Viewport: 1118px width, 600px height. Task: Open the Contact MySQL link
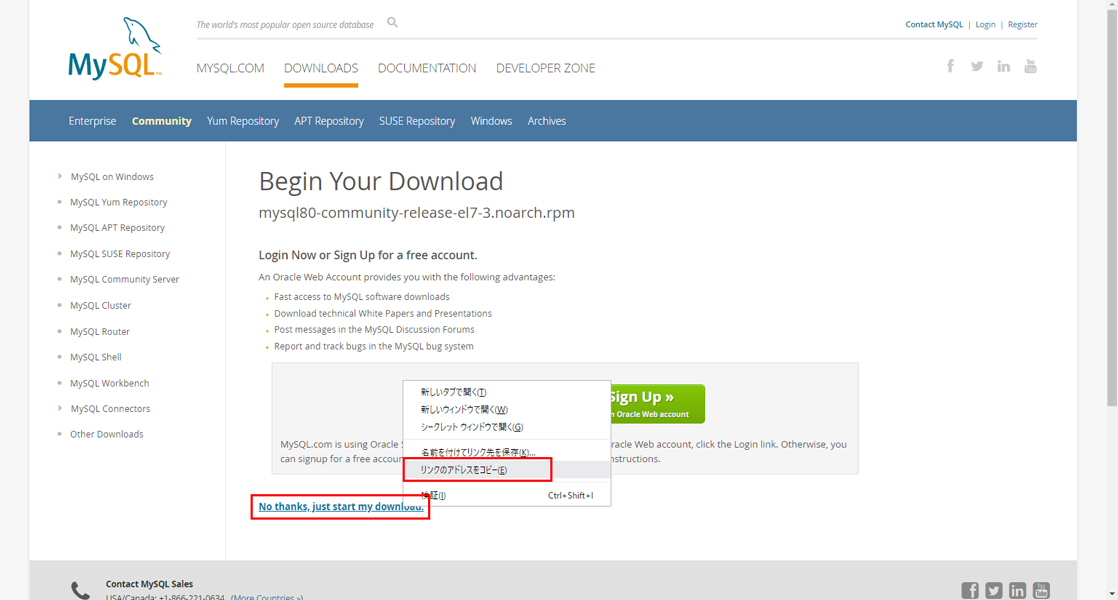[934, 24]
